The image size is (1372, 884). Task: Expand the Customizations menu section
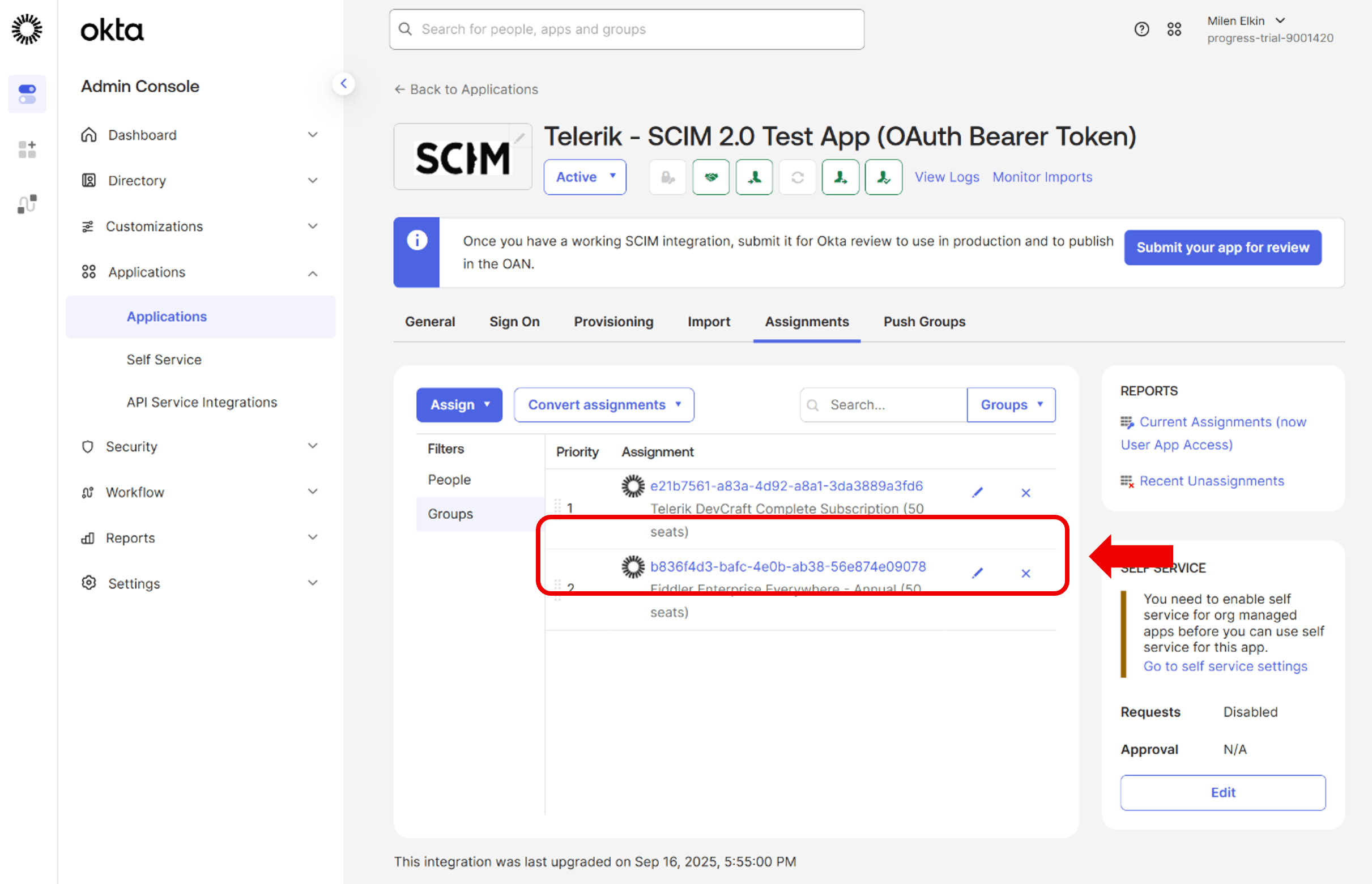[201, 226]
